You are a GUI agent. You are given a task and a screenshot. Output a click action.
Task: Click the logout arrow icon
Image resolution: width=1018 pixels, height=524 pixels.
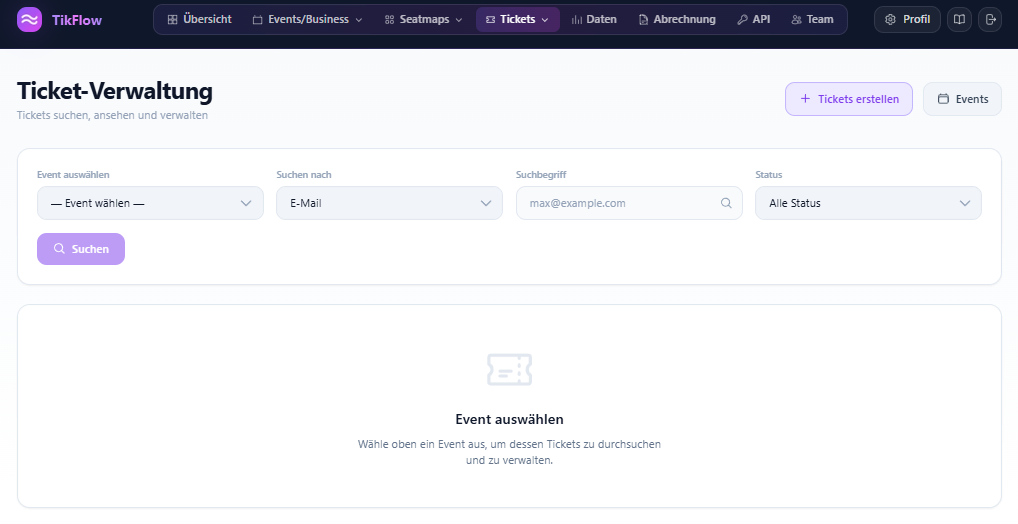pos(989,20)
